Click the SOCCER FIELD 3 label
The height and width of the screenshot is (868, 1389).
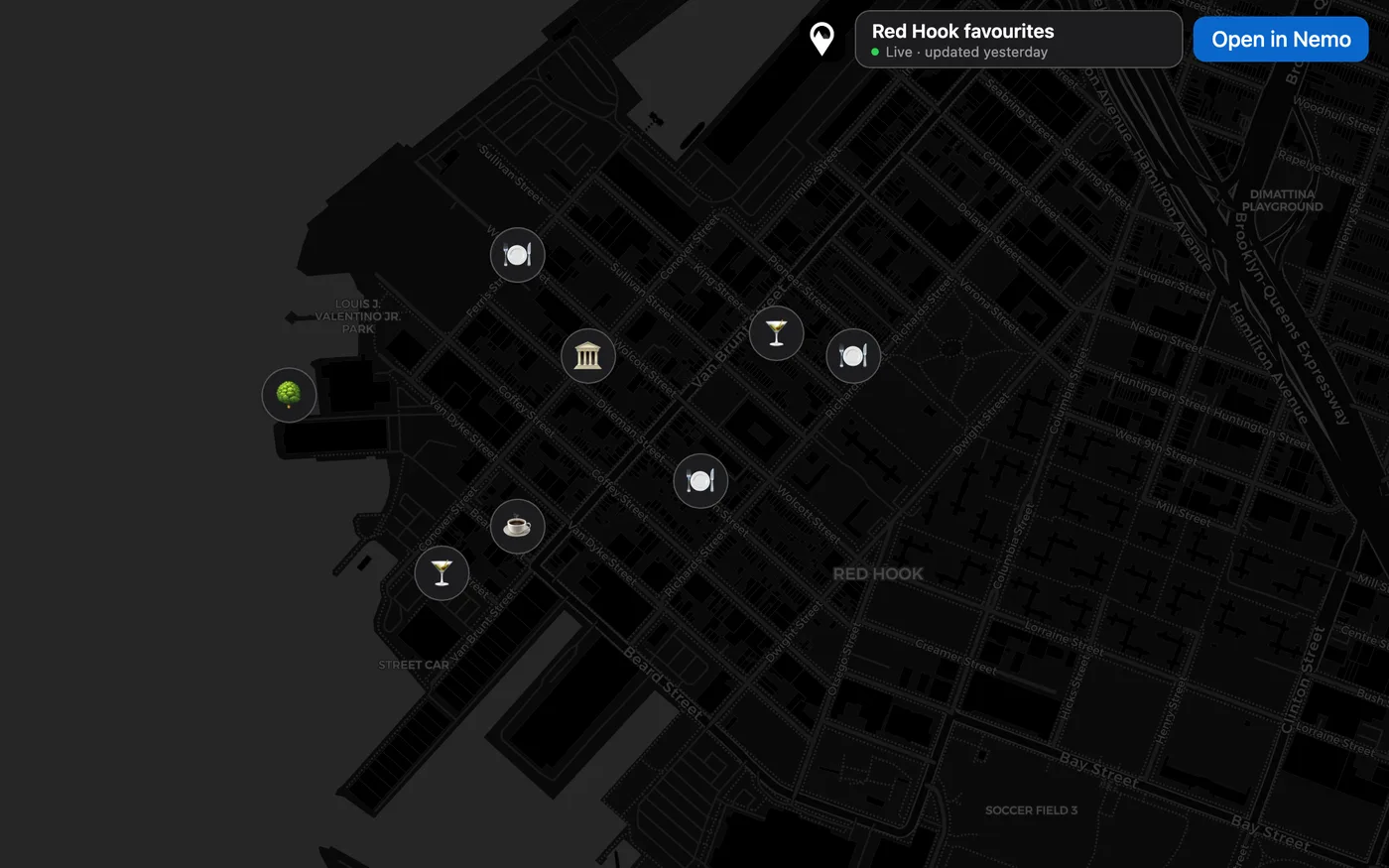point(1031,810)
